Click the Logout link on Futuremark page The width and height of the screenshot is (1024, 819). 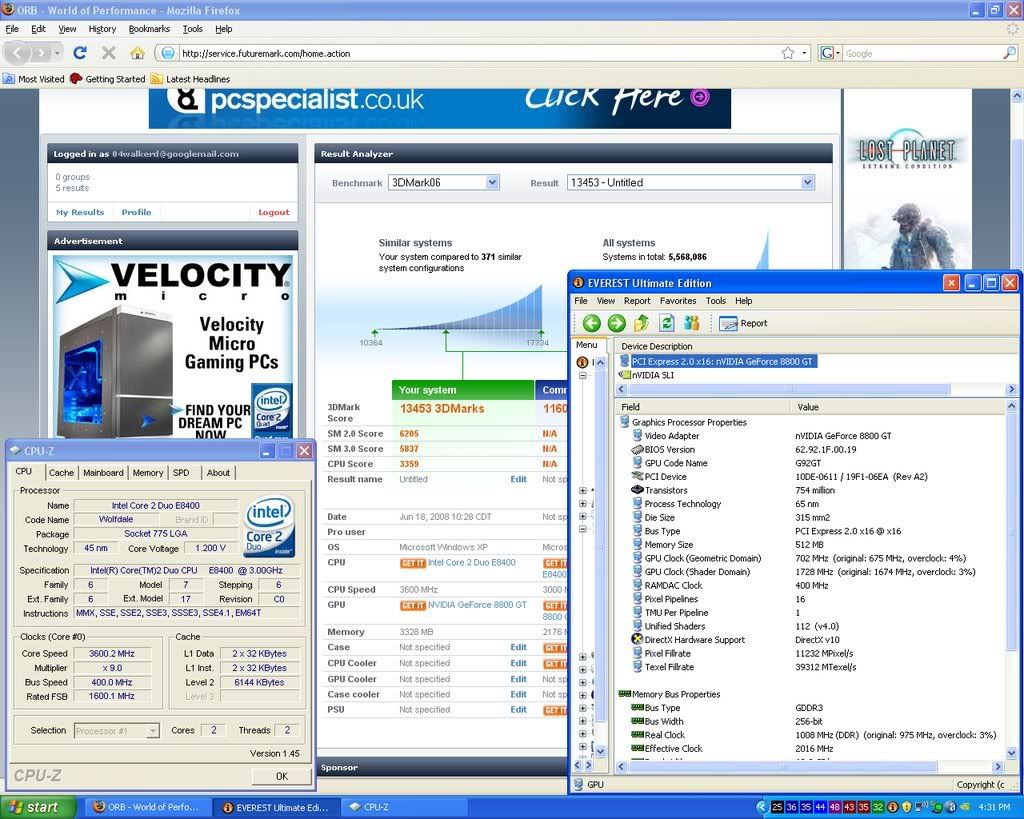(x=274, y=212)
